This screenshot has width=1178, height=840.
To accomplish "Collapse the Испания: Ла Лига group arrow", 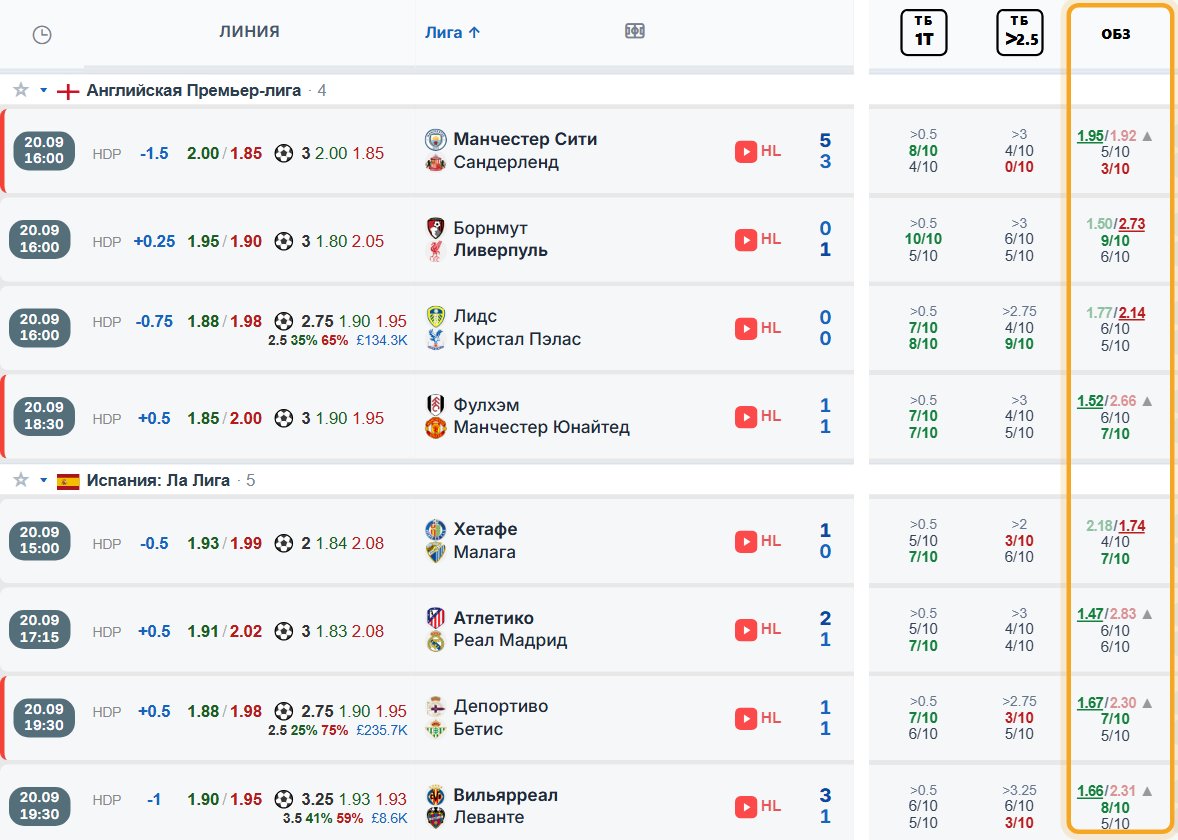I will (x=44, y=481).
